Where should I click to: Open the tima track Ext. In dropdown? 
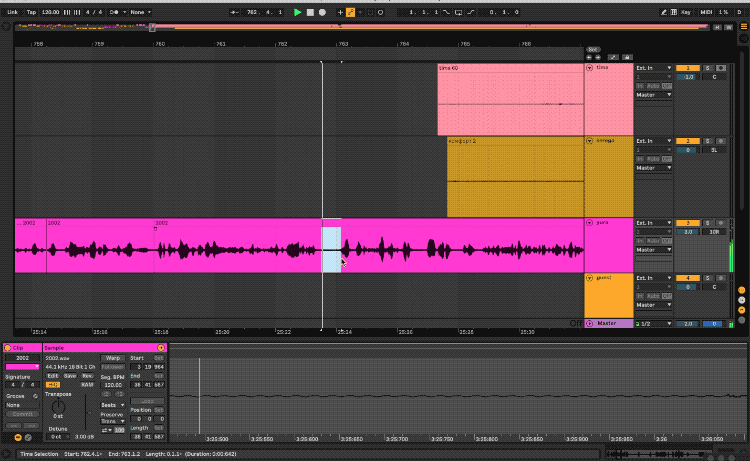click(653, 68)
